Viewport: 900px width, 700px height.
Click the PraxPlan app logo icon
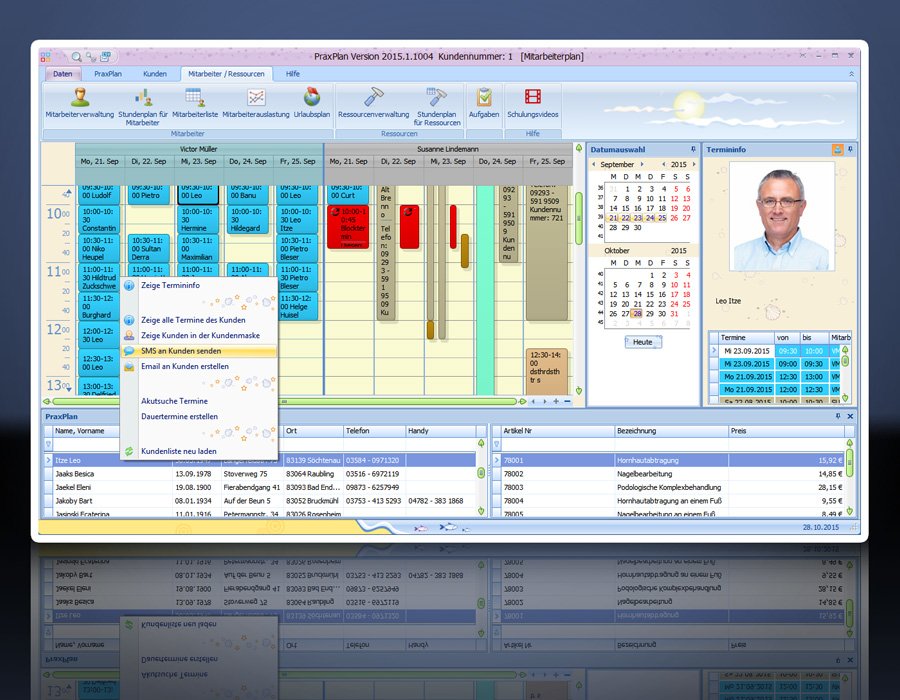click(46, 56)
